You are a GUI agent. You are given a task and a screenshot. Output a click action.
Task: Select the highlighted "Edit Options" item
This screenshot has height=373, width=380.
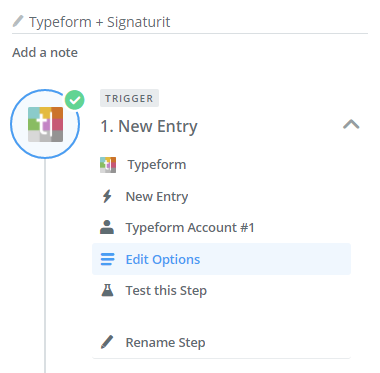pyautogui.click(x=221, y=259)
